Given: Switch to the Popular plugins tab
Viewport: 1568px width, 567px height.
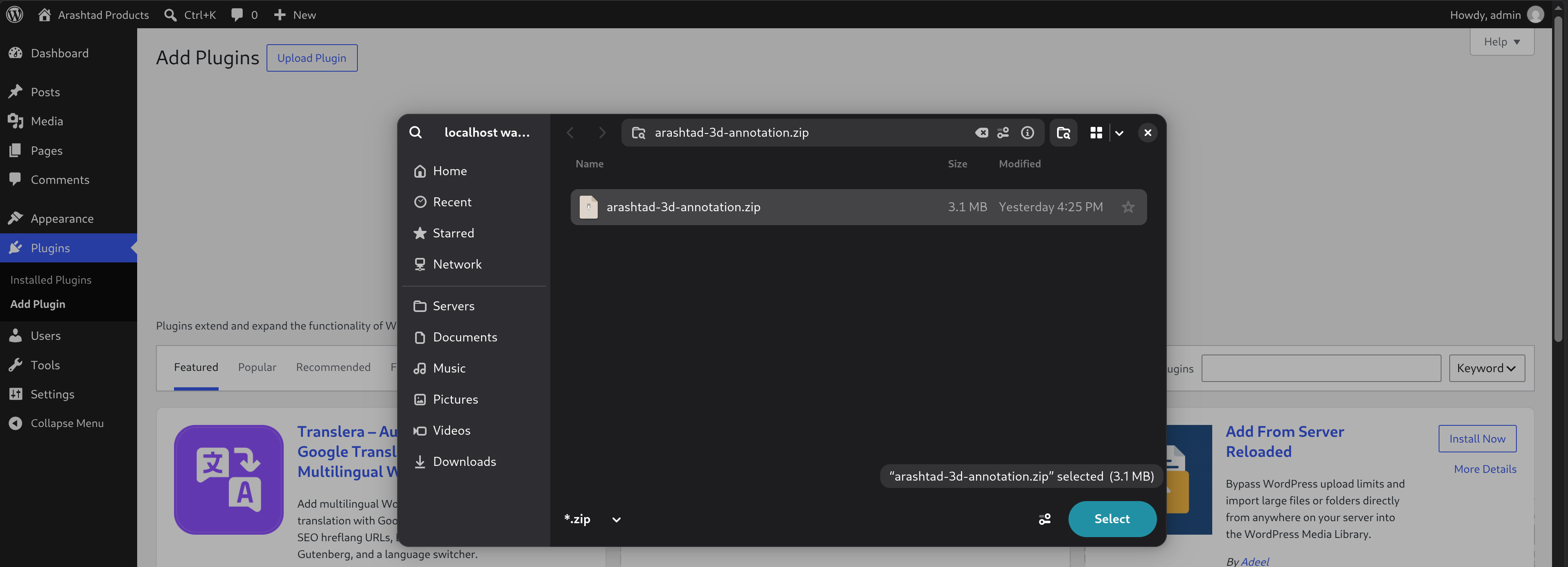Looking at the screenshot, I should point(257,367).
